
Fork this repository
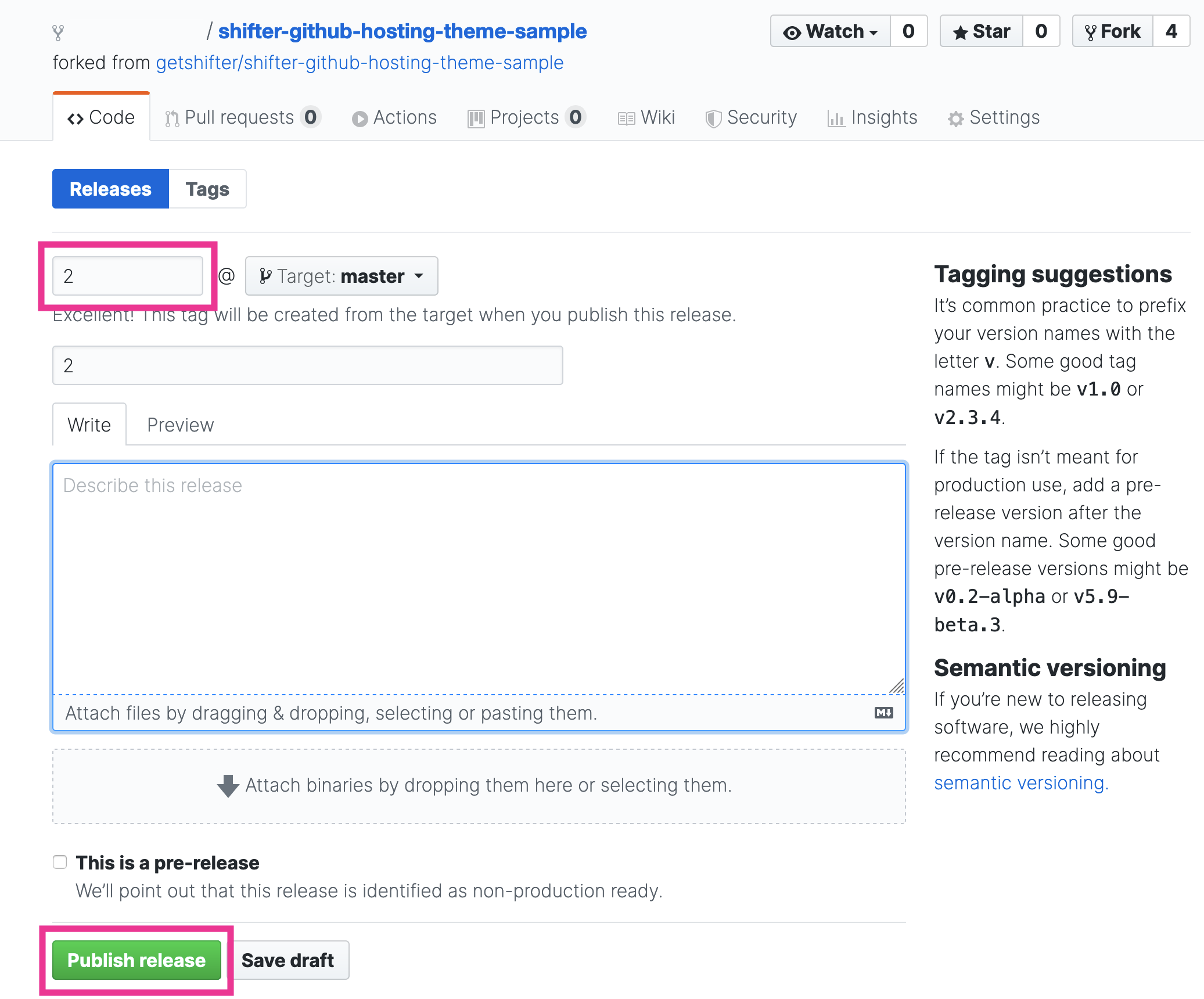pos(1113,31)
